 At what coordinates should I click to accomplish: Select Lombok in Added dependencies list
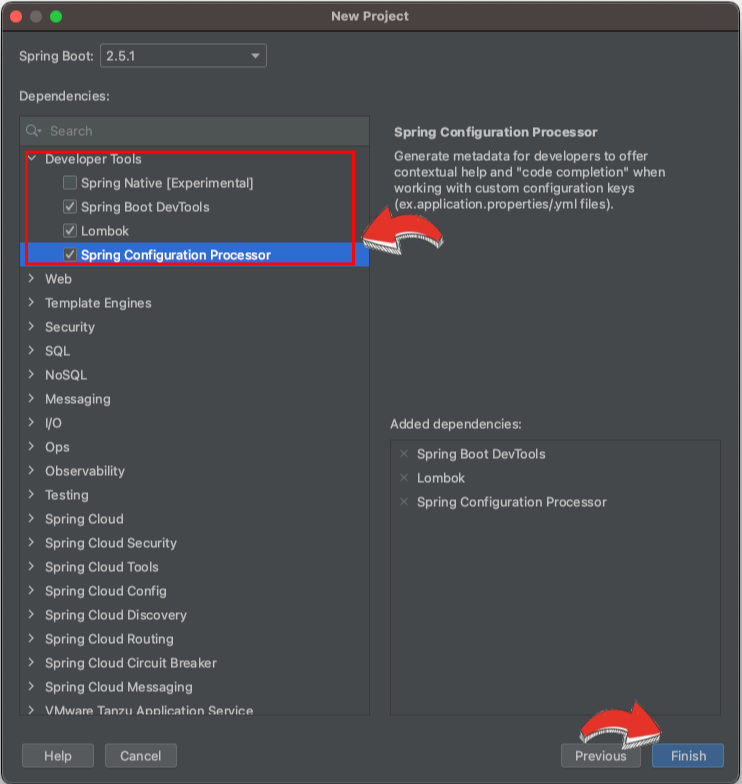coord(441,478)
